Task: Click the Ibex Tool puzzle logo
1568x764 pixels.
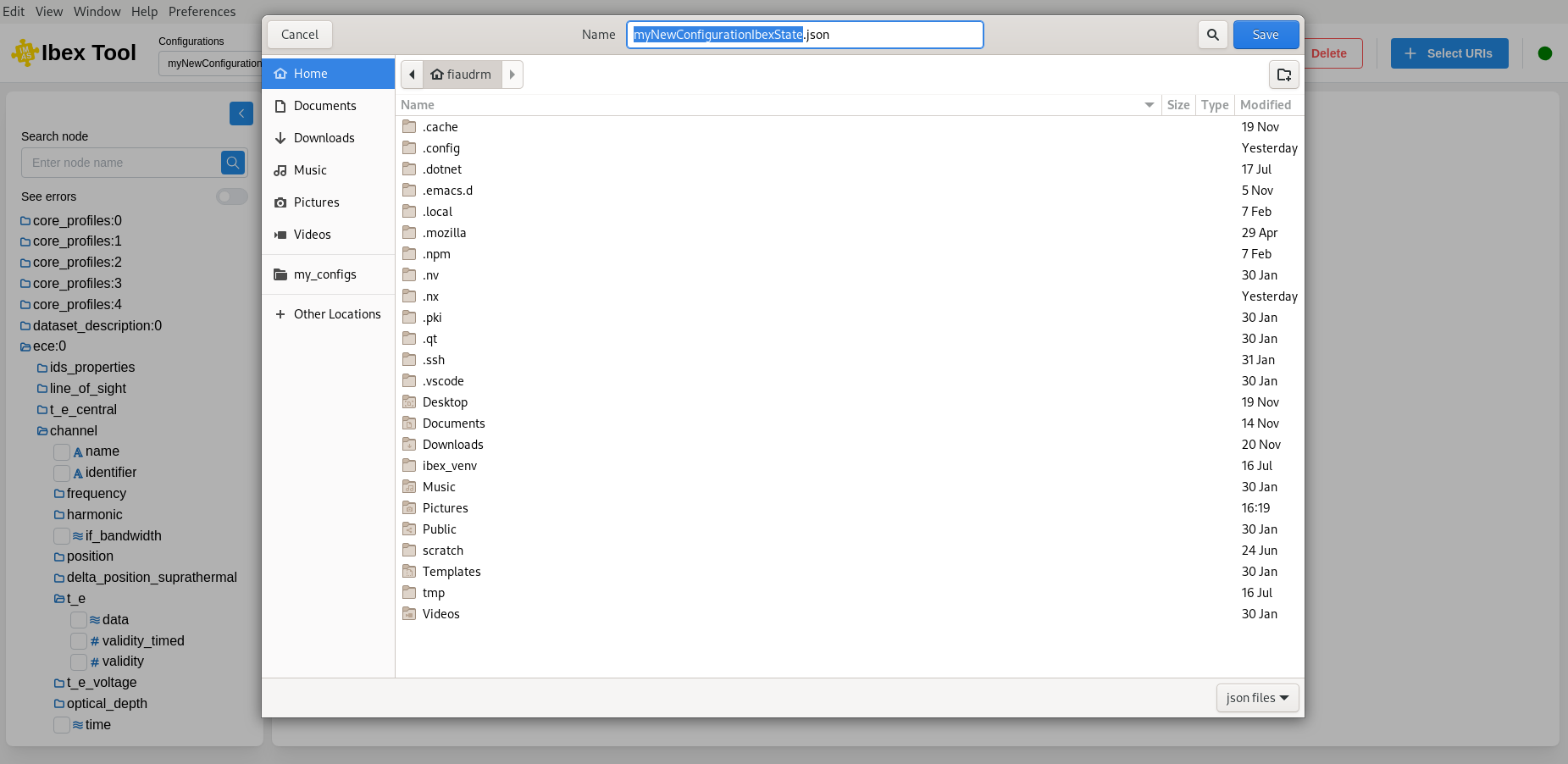Action: (24, 53)
